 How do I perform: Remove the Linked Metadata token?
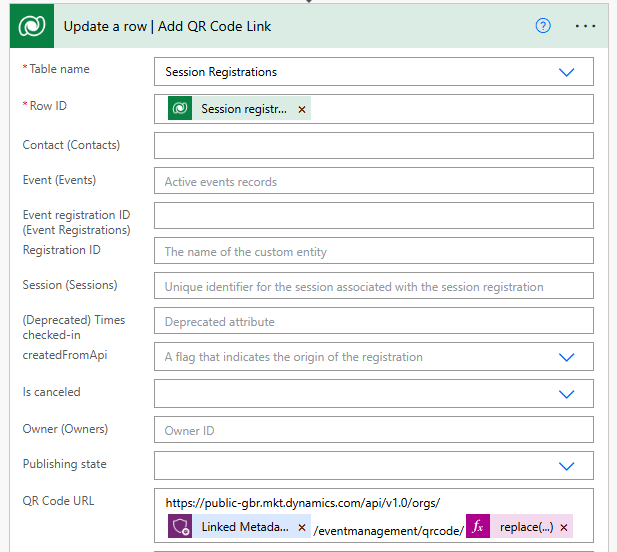(302, 527)
